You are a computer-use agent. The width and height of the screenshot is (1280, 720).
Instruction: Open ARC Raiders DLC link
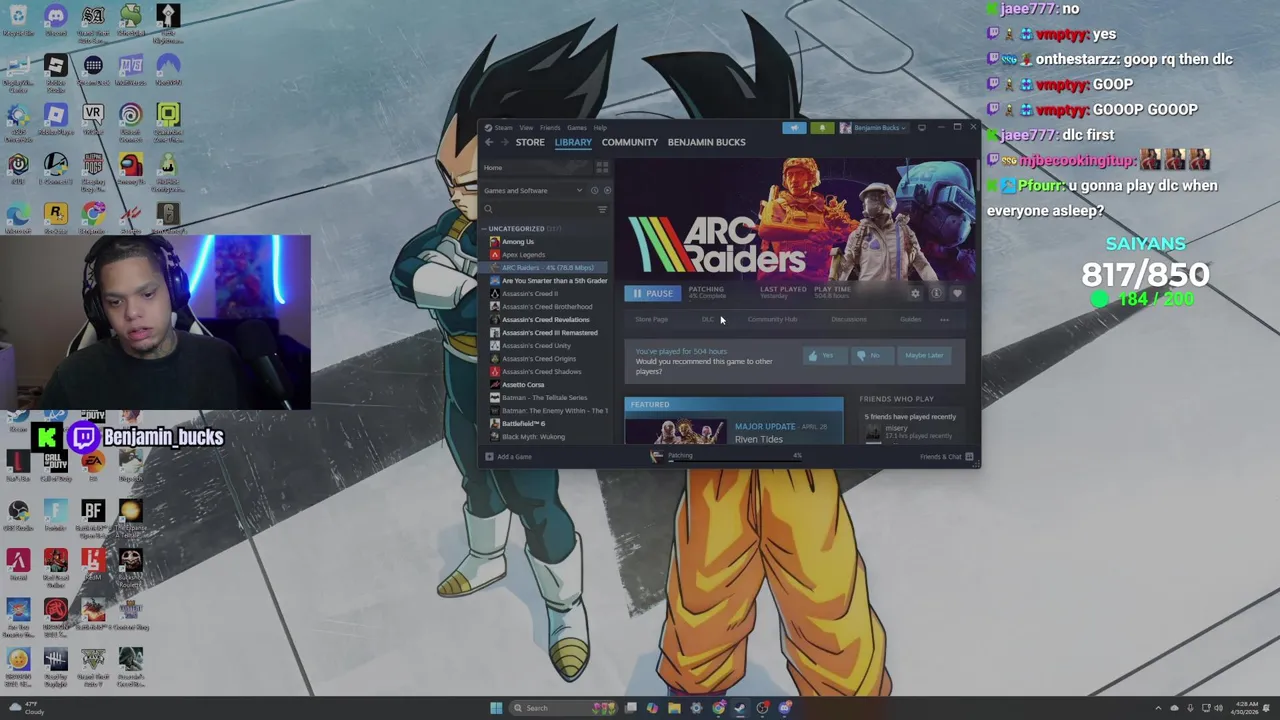[x=707, y=320]
